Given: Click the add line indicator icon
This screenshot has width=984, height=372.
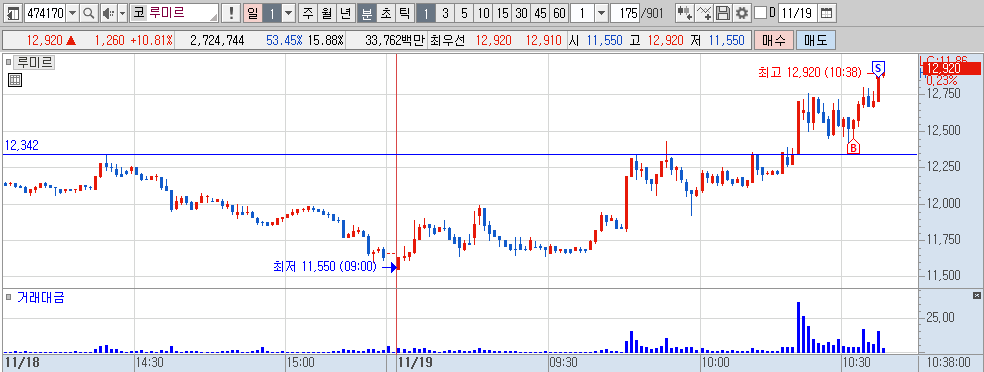Looking at the screenshot, I should (705, 13).
